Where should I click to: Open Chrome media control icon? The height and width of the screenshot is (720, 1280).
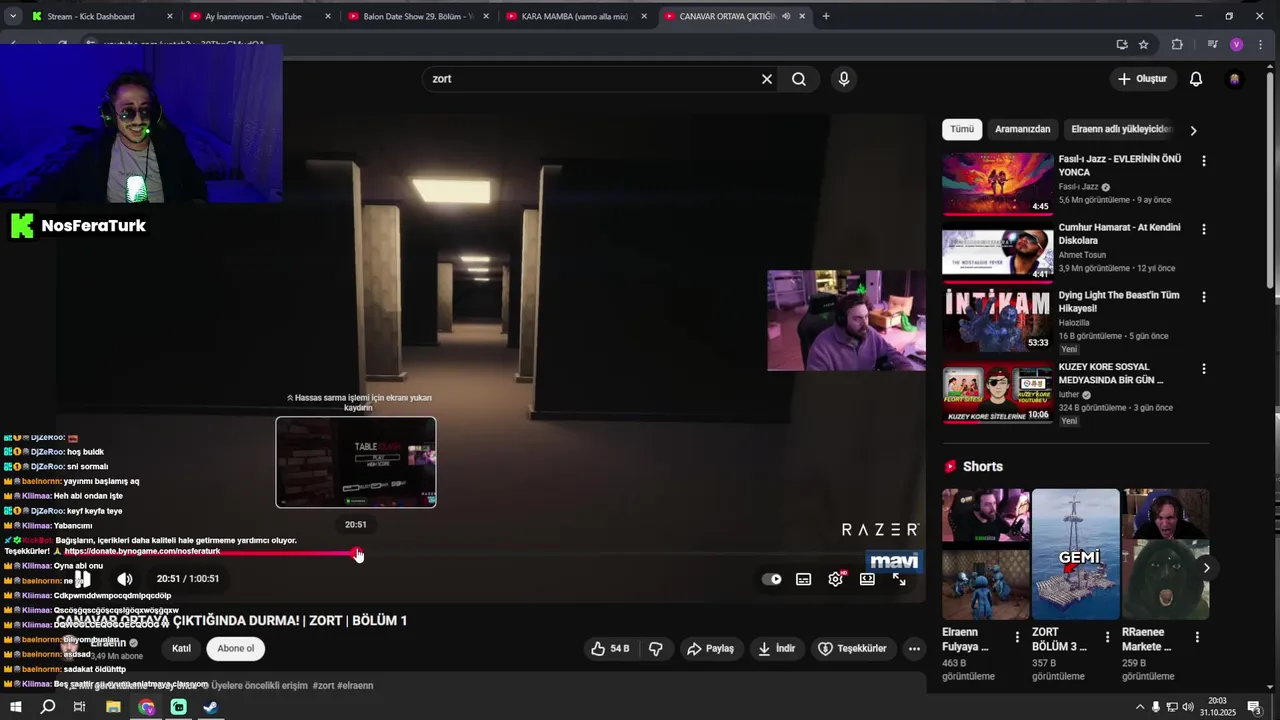(x=1212, y=44)
